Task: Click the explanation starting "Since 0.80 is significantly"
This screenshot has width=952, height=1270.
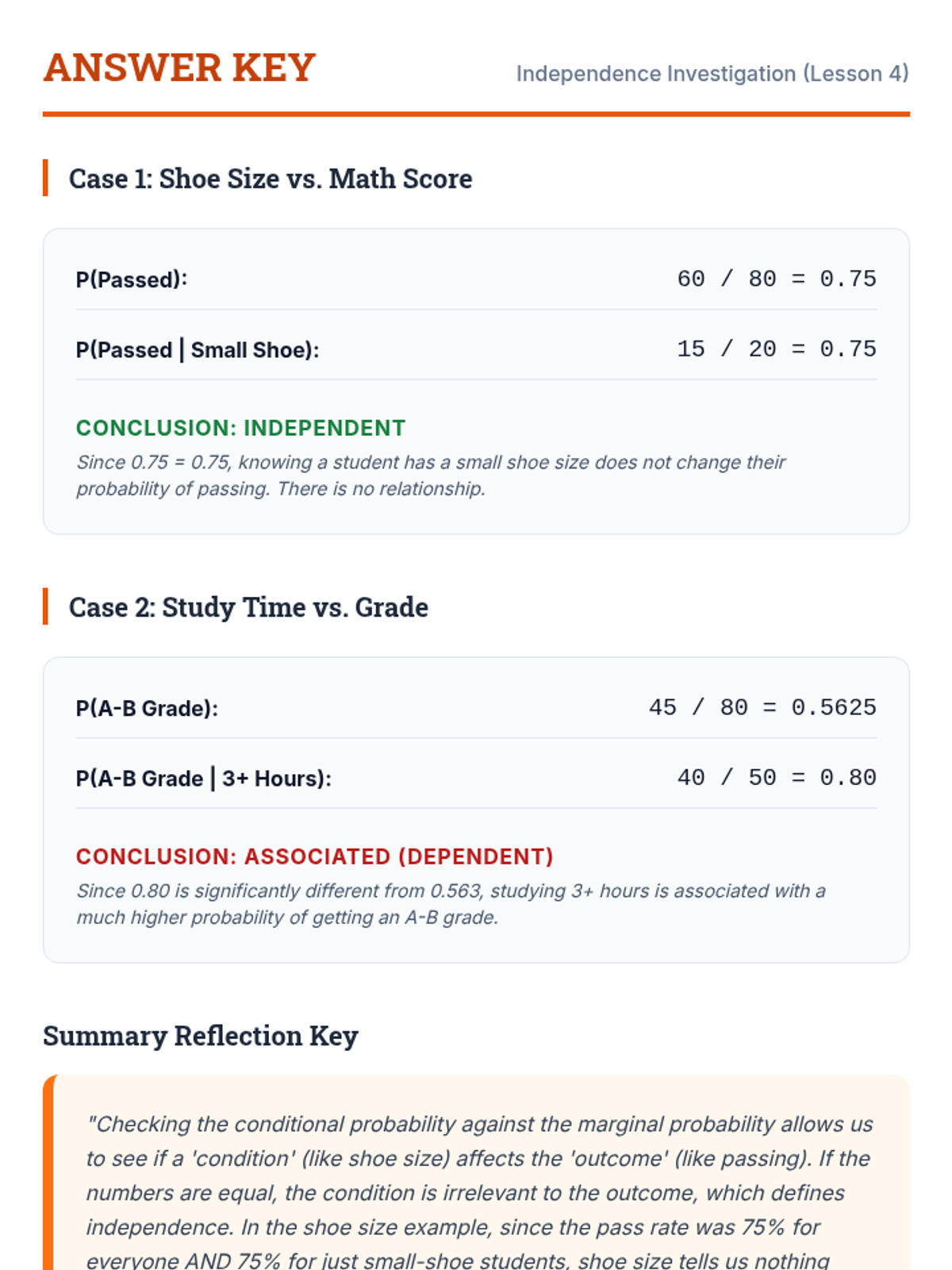Action: tap(451, 904)
